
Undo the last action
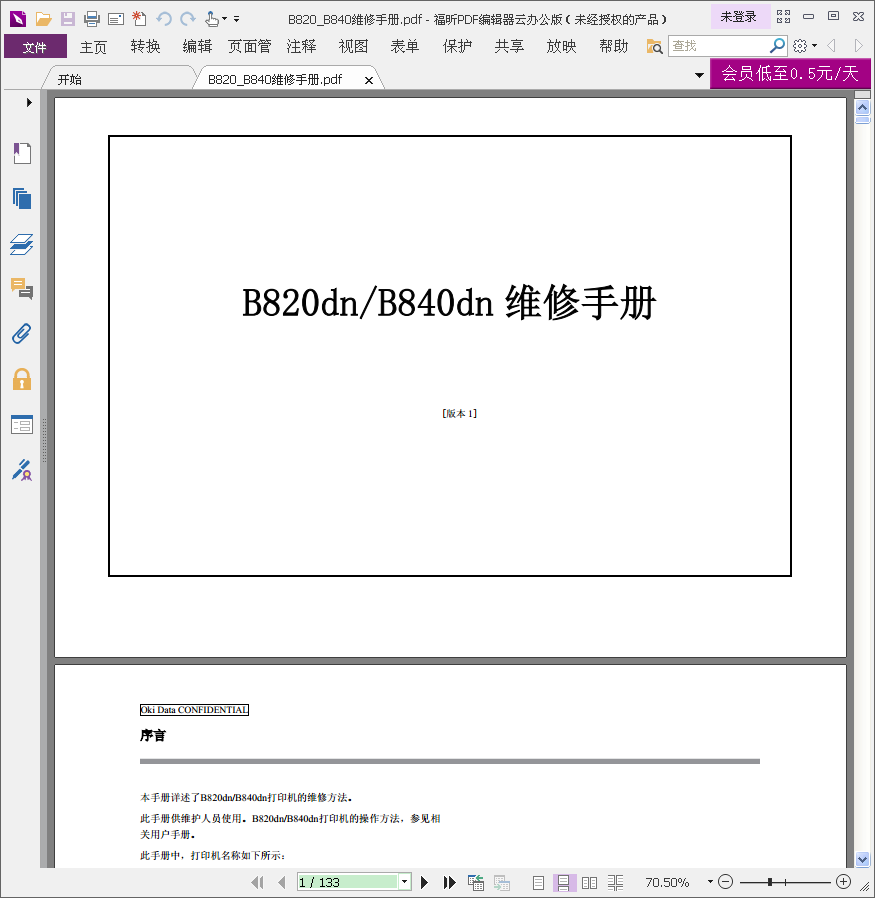coord(164,19)
